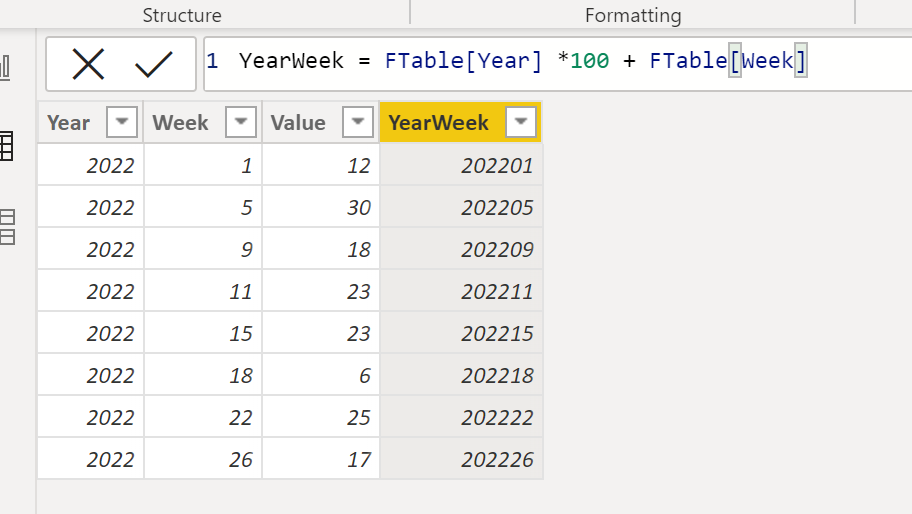
Task: Switch to Data view sidebar icon
Action: (6, 146)
